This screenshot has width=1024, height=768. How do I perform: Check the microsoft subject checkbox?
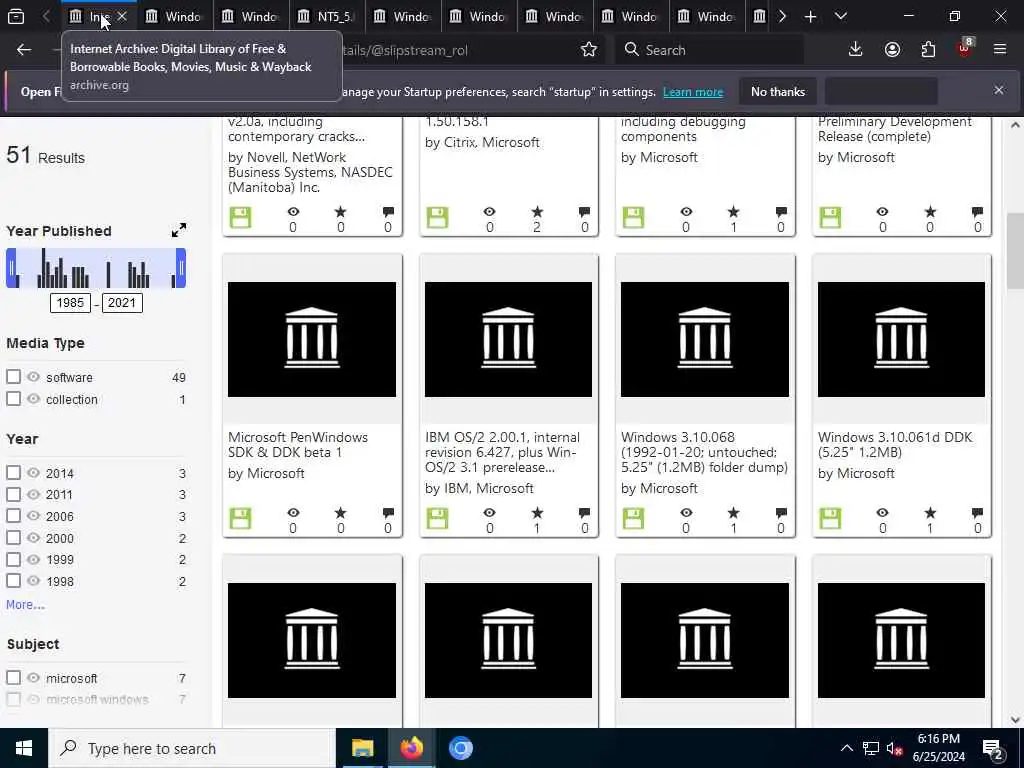[x=13, y=677]
